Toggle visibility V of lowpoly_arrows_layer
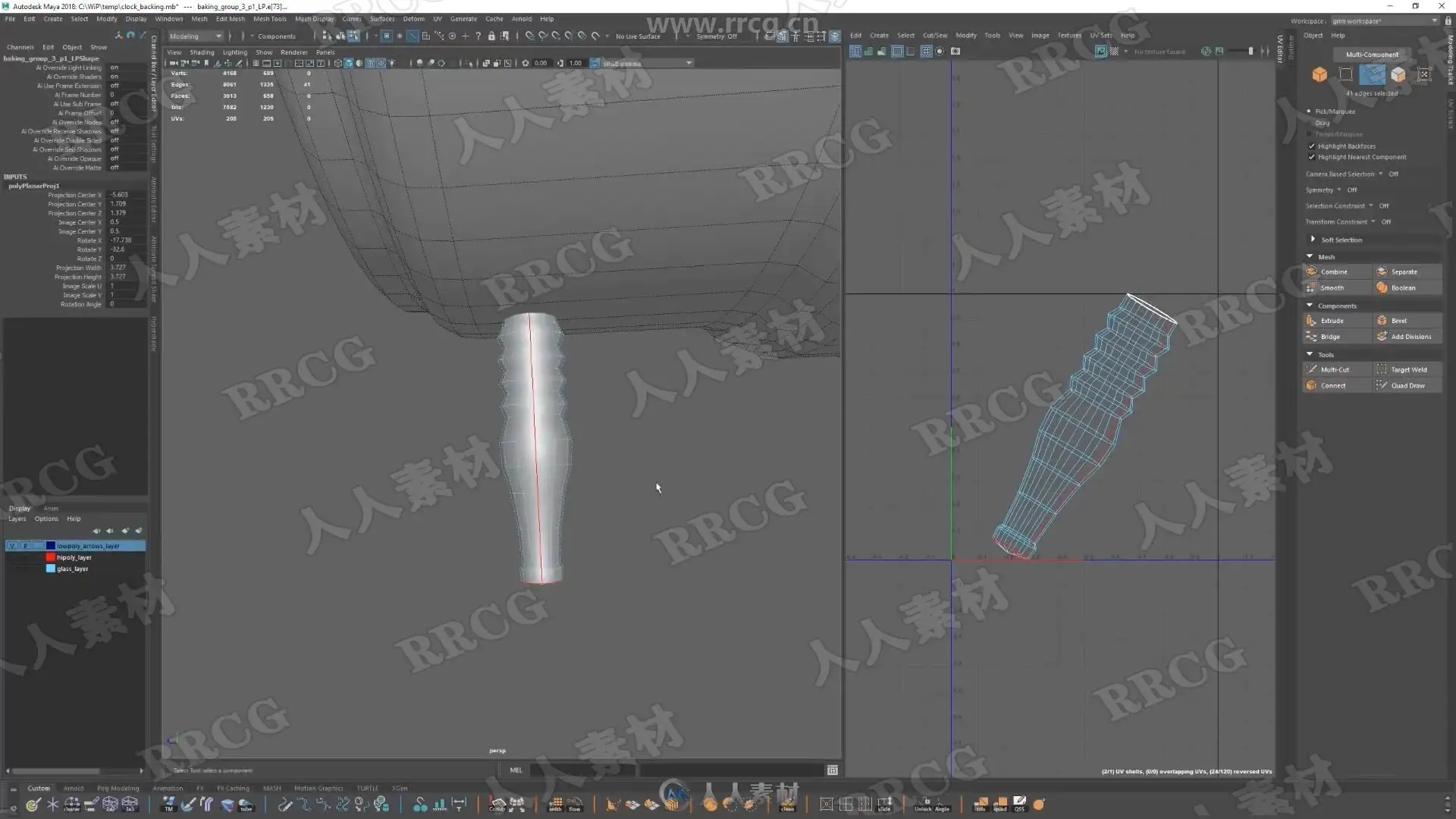The width and height of the screenshot is (1456, 819). pyautogui.click(x=12, y=546)
